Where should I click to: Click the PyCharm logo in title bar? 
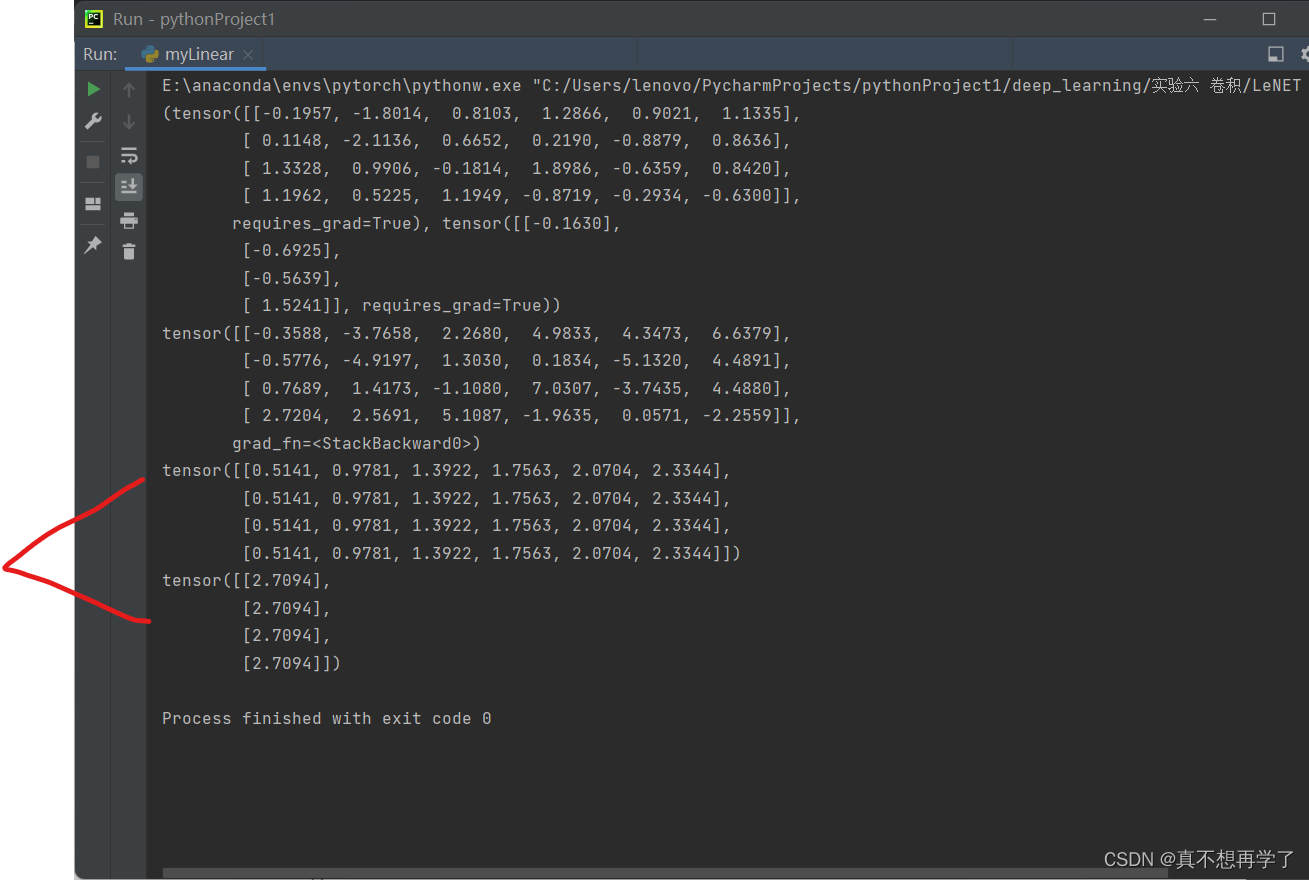pyautogui.click(x=93, y=18)
